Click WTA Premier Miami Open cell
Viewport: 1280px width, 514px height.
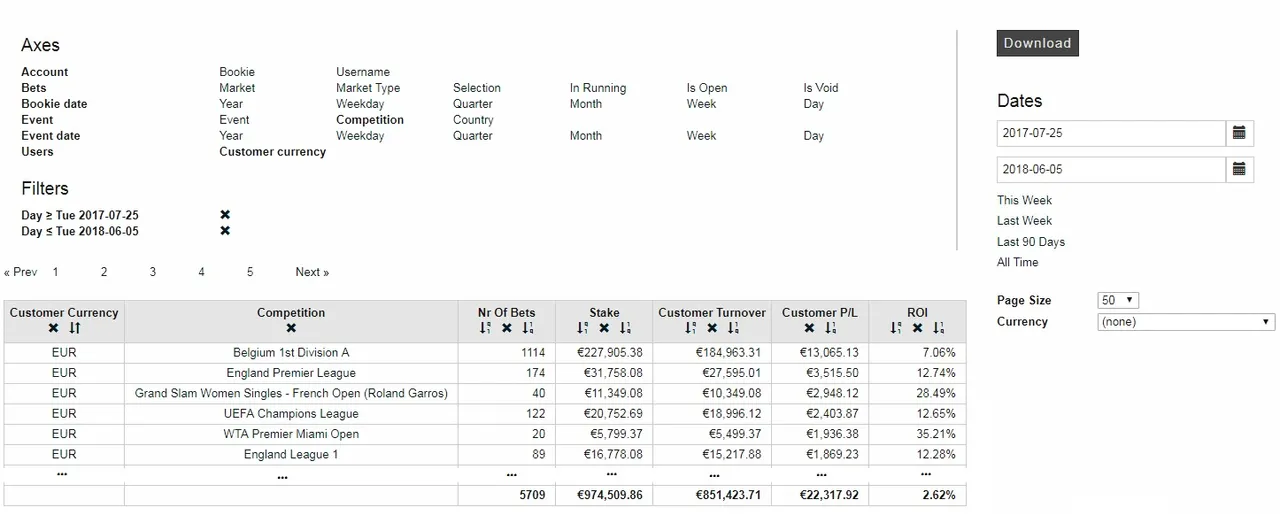tap(291, 434)
